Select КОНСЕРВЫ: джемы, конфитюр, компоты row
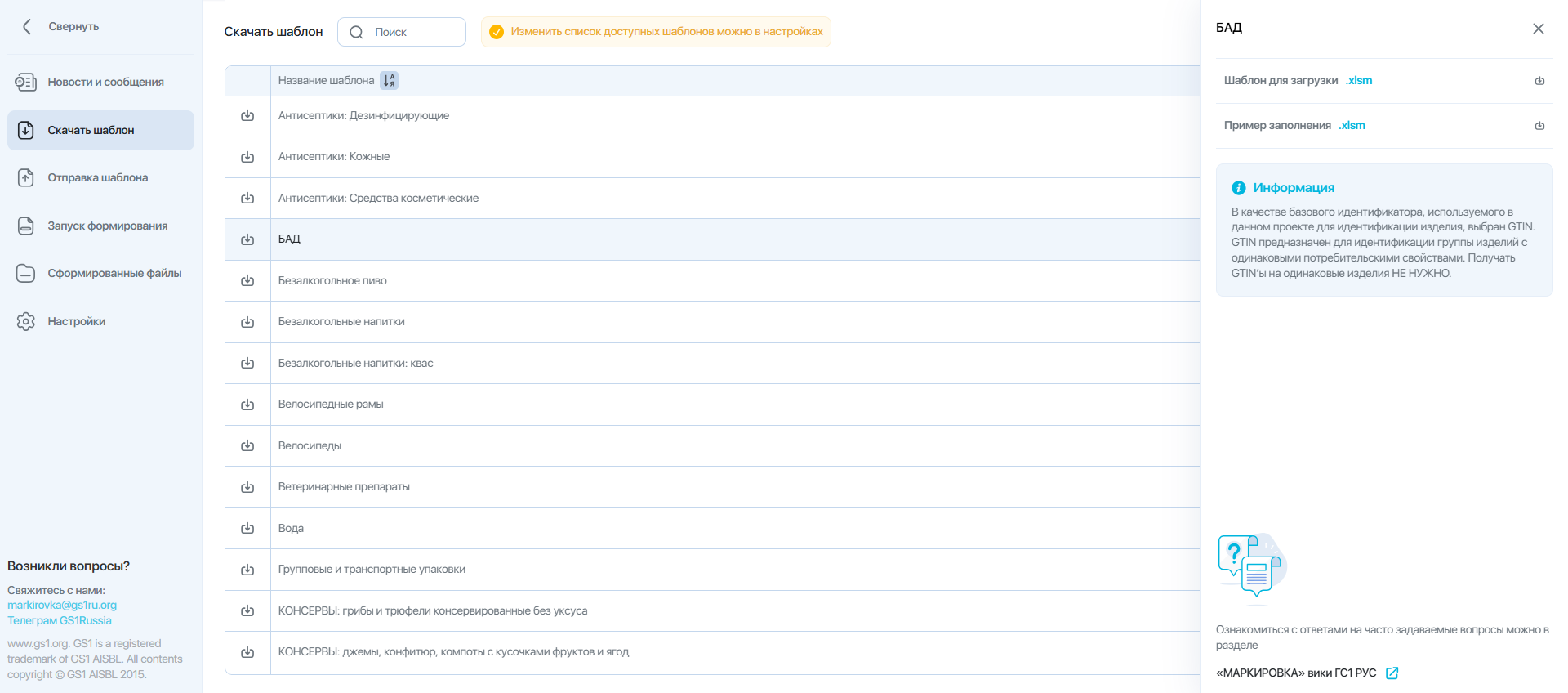This screenshot has width=1568, height=693. [x=712, y=652]
